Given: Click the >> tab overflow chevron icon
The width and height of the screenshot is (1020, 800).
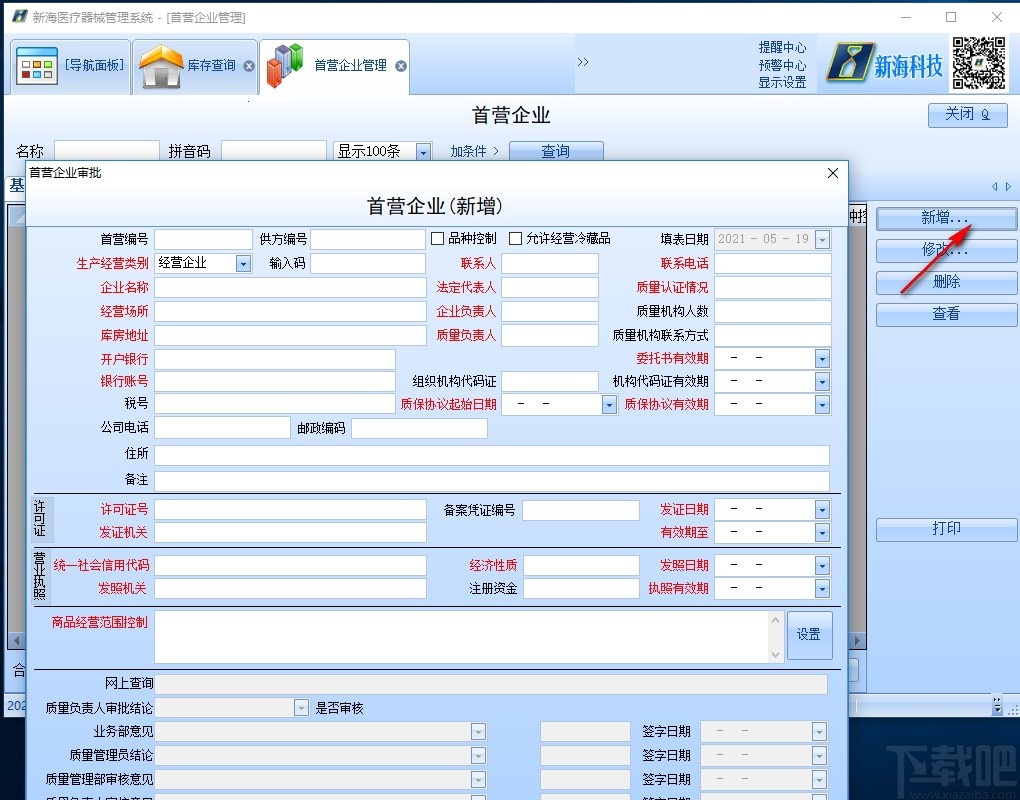Looking at the screenshot, I should tap(583, 60).
